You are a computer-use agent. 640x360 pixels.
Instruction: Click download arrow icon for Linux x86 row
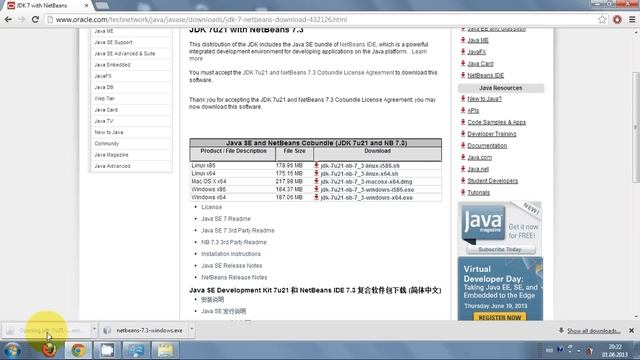tap(316, 165)
